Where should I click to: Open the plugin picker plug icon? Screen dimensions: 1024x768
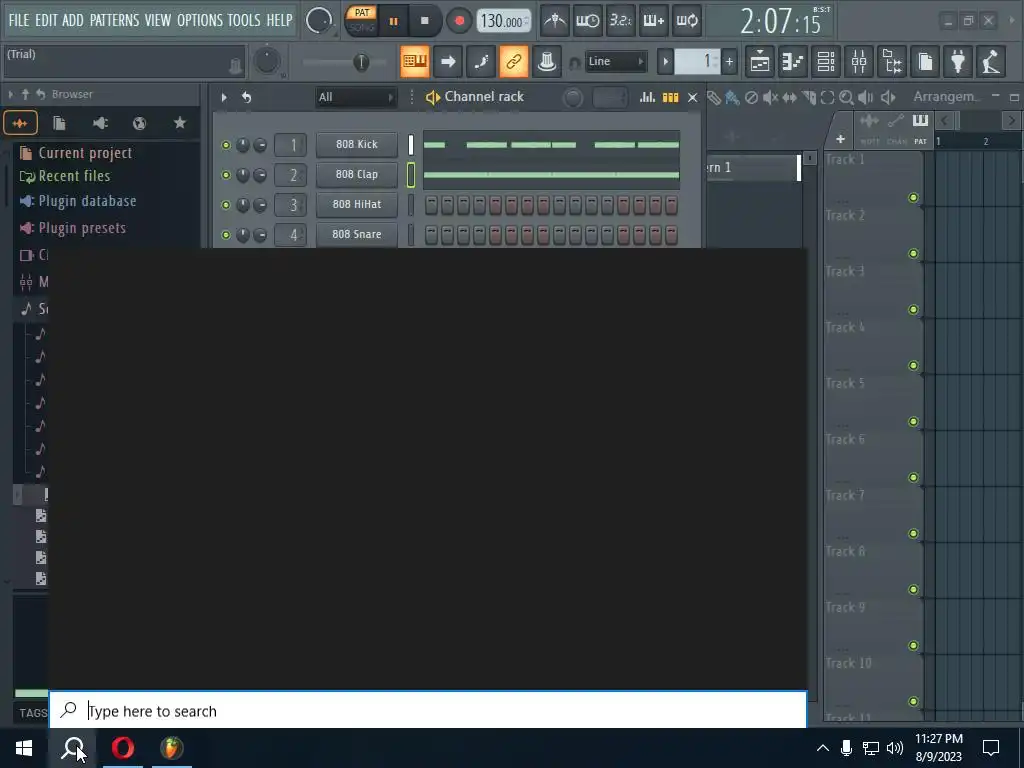click(958, 61)
